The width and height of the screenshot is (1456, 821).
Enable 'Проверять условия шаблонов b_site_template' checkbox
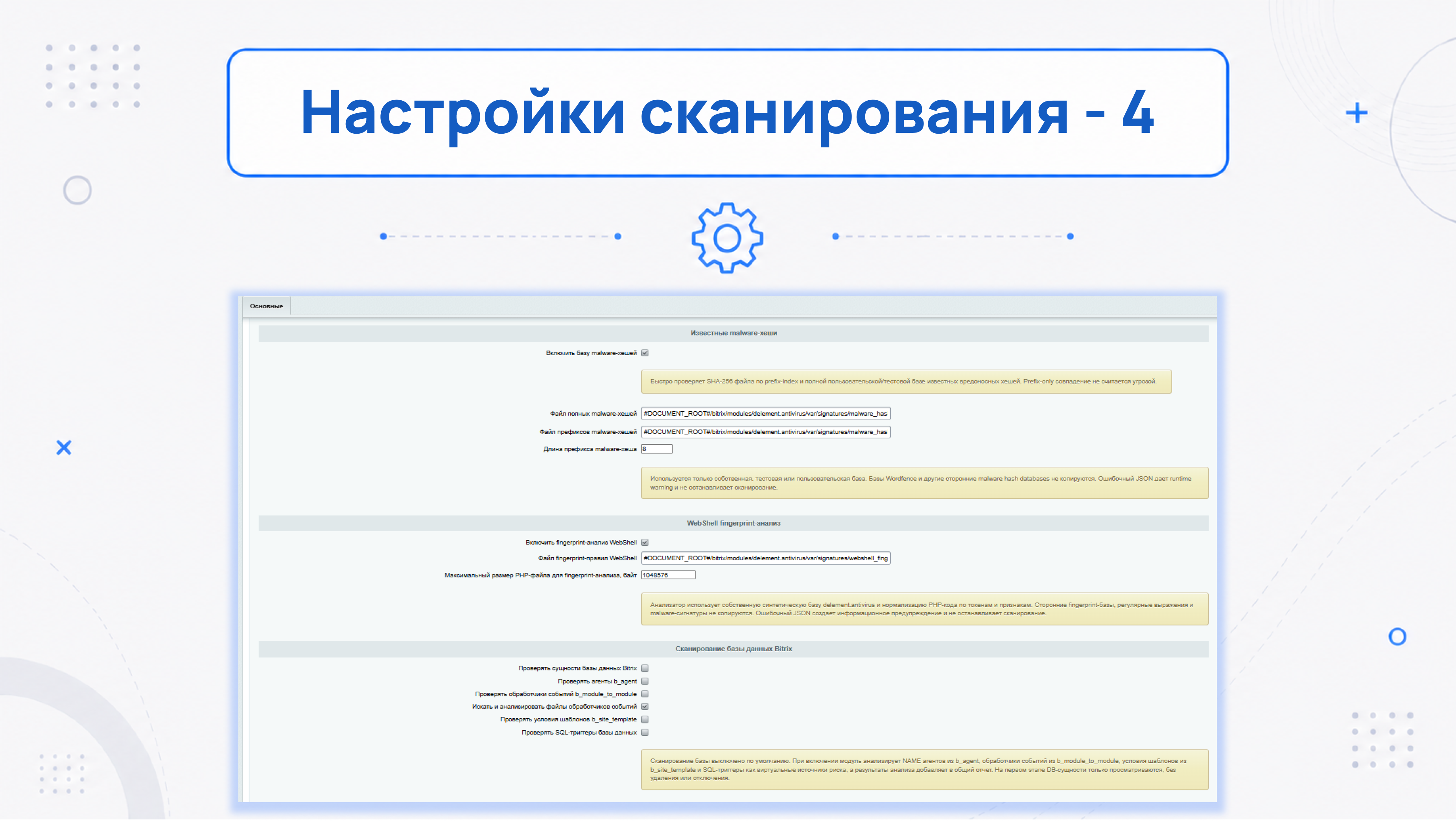645,720
